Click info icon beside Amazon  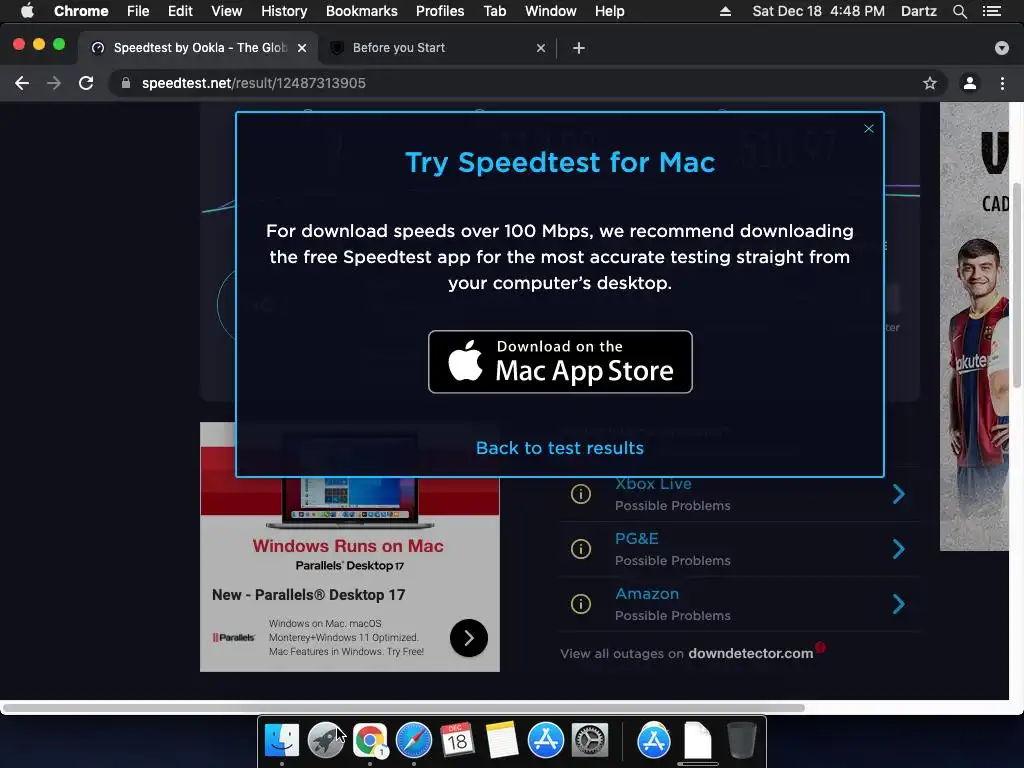581,604
